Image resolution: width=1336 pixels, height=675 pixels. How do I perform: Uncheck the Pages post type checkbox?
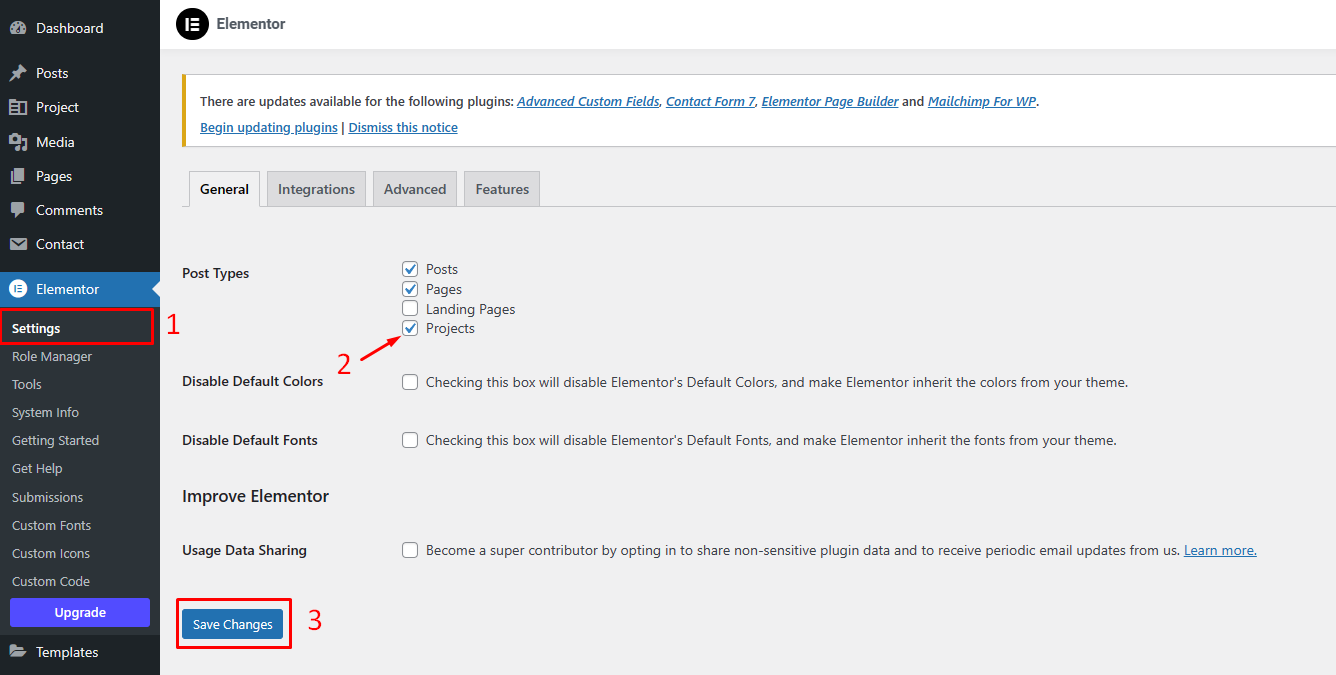coord(410,289)
